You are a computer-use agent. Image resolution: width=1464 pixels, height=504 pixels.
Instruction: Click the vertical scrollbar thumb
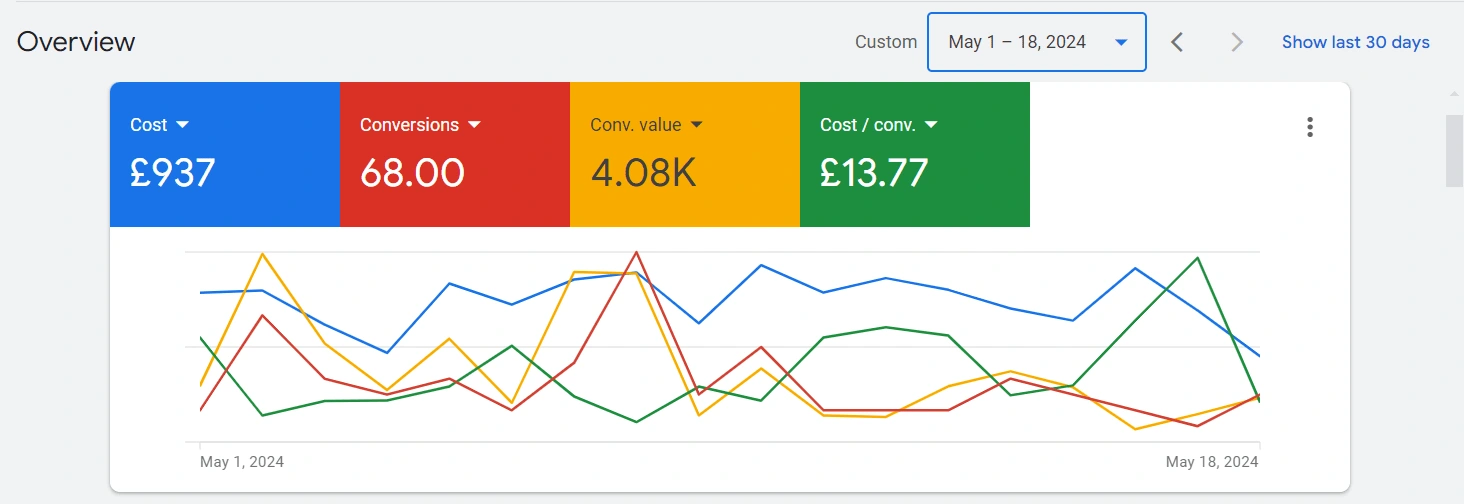pos(1454,150)
